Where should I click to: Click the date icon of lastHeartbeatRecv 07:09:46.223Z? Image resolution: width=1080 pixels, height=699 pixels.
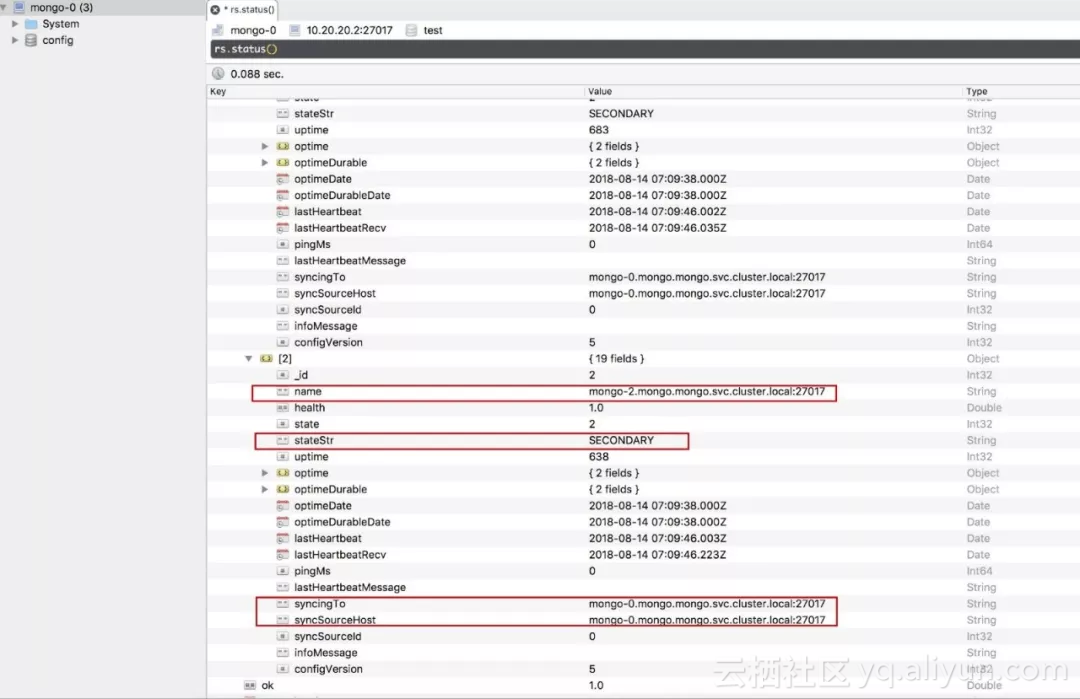click(x=282, y=554)
